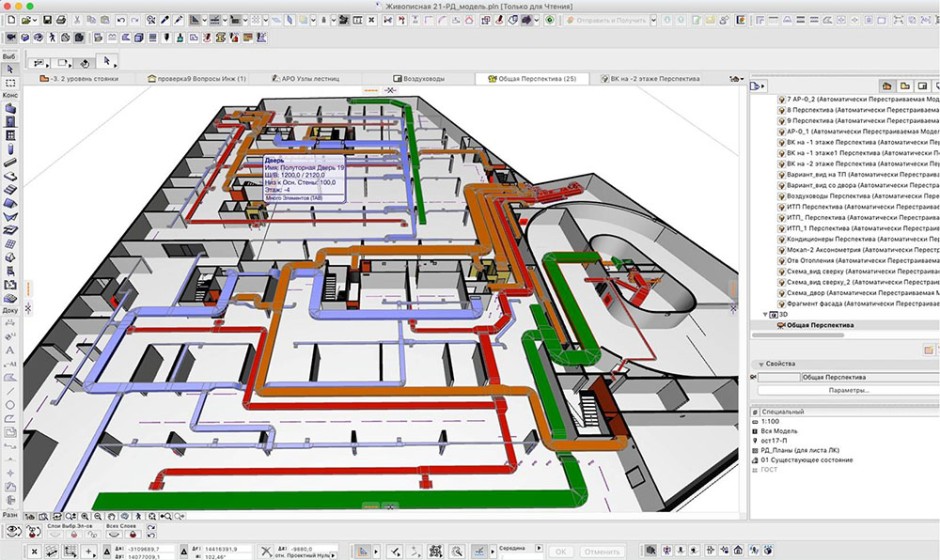Collapse the Свойства properties section

coord(757,363)
